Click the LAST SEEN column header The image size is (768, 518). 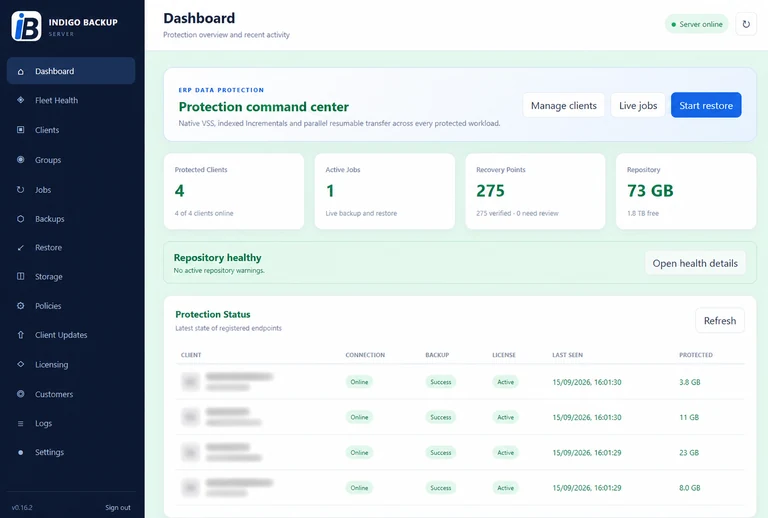(x=567, y=355)
